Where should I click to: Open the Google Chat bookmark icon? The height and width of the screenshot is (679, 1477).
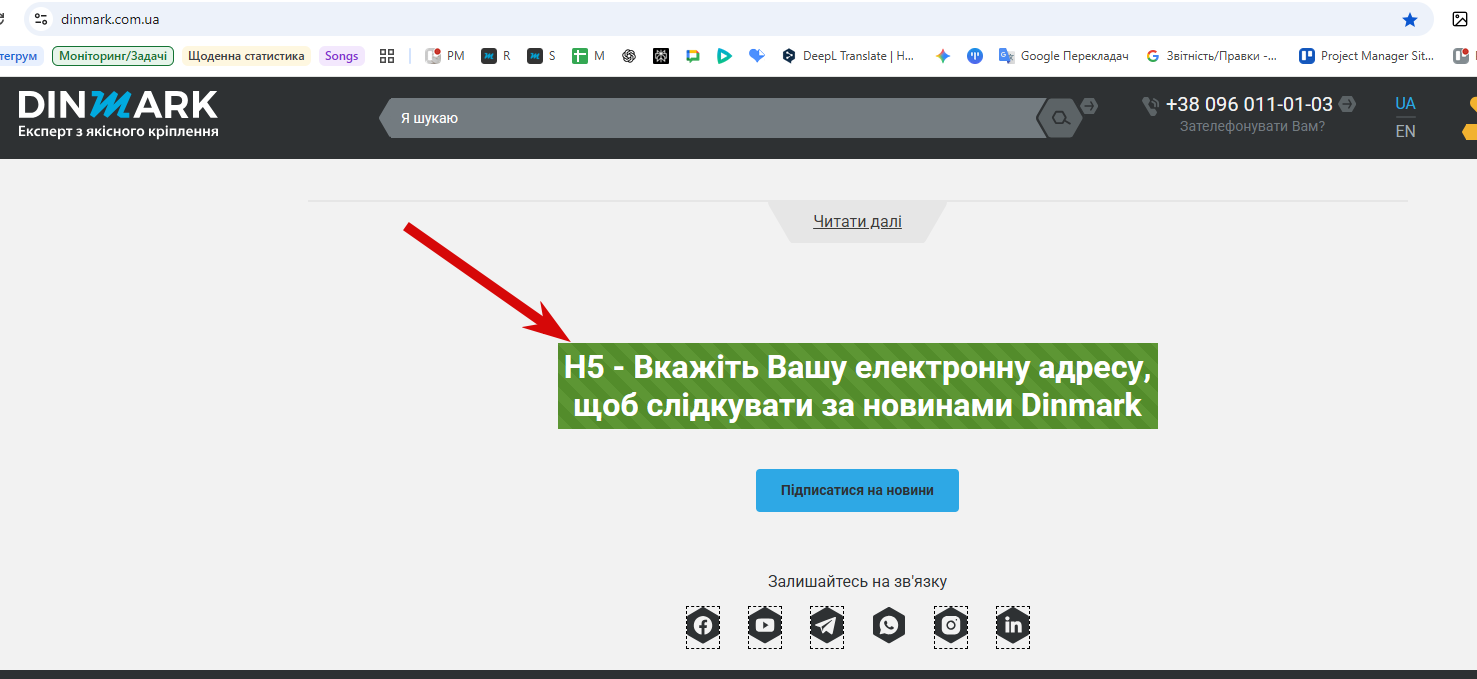point(693,56)
